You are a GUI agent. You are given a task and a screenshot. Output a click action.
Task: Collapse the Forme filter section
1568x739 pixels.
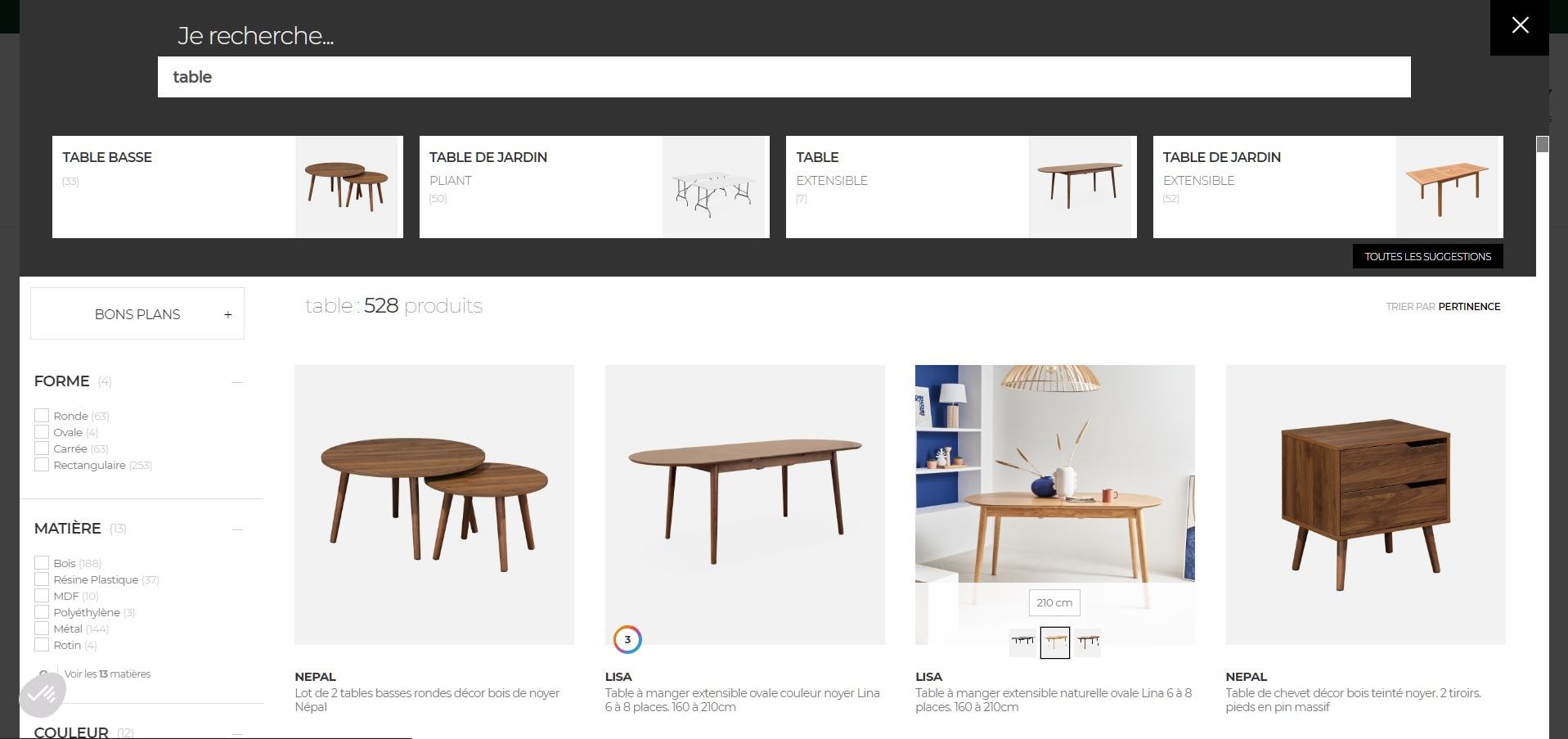237,382
